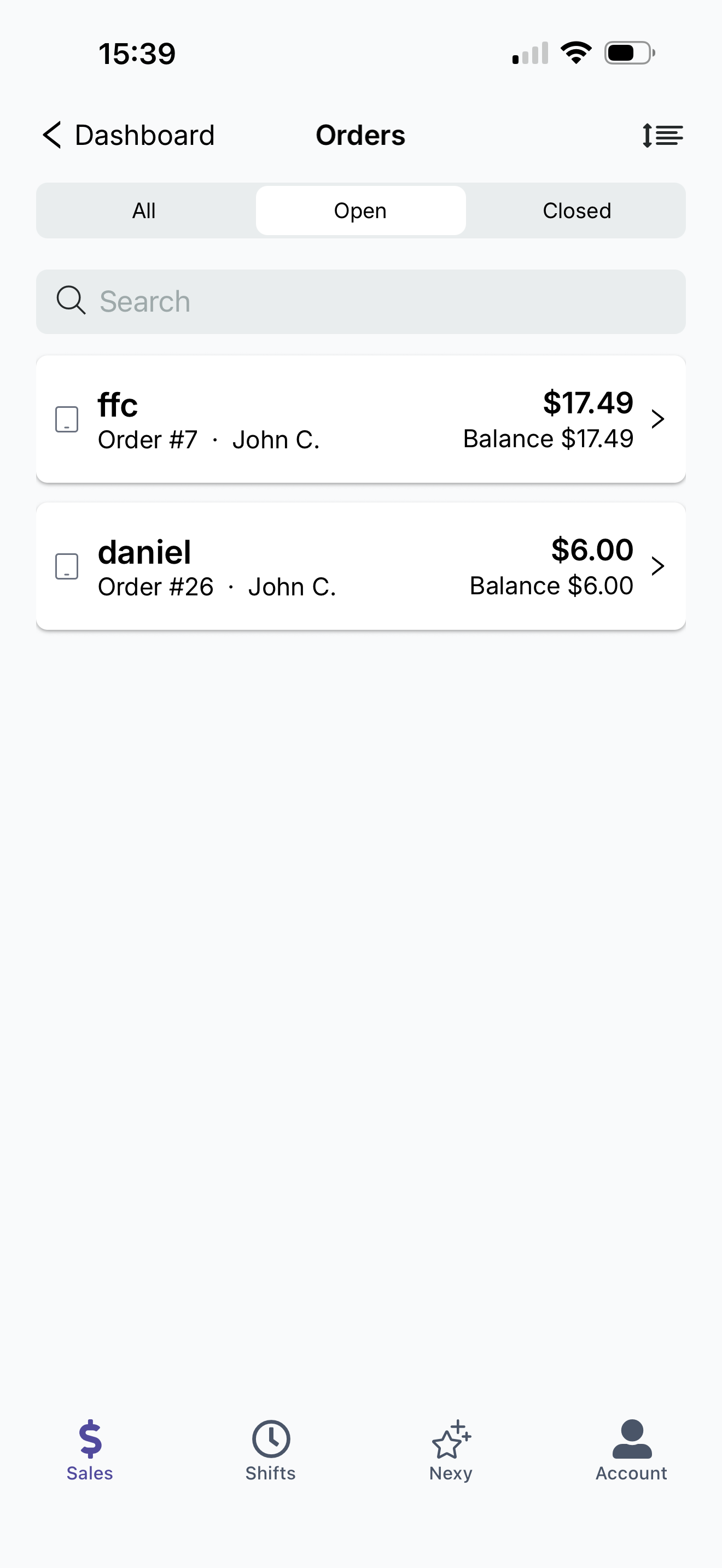Focus the Search input field
Screen dimensions: 722x1568
click(377, 301)
